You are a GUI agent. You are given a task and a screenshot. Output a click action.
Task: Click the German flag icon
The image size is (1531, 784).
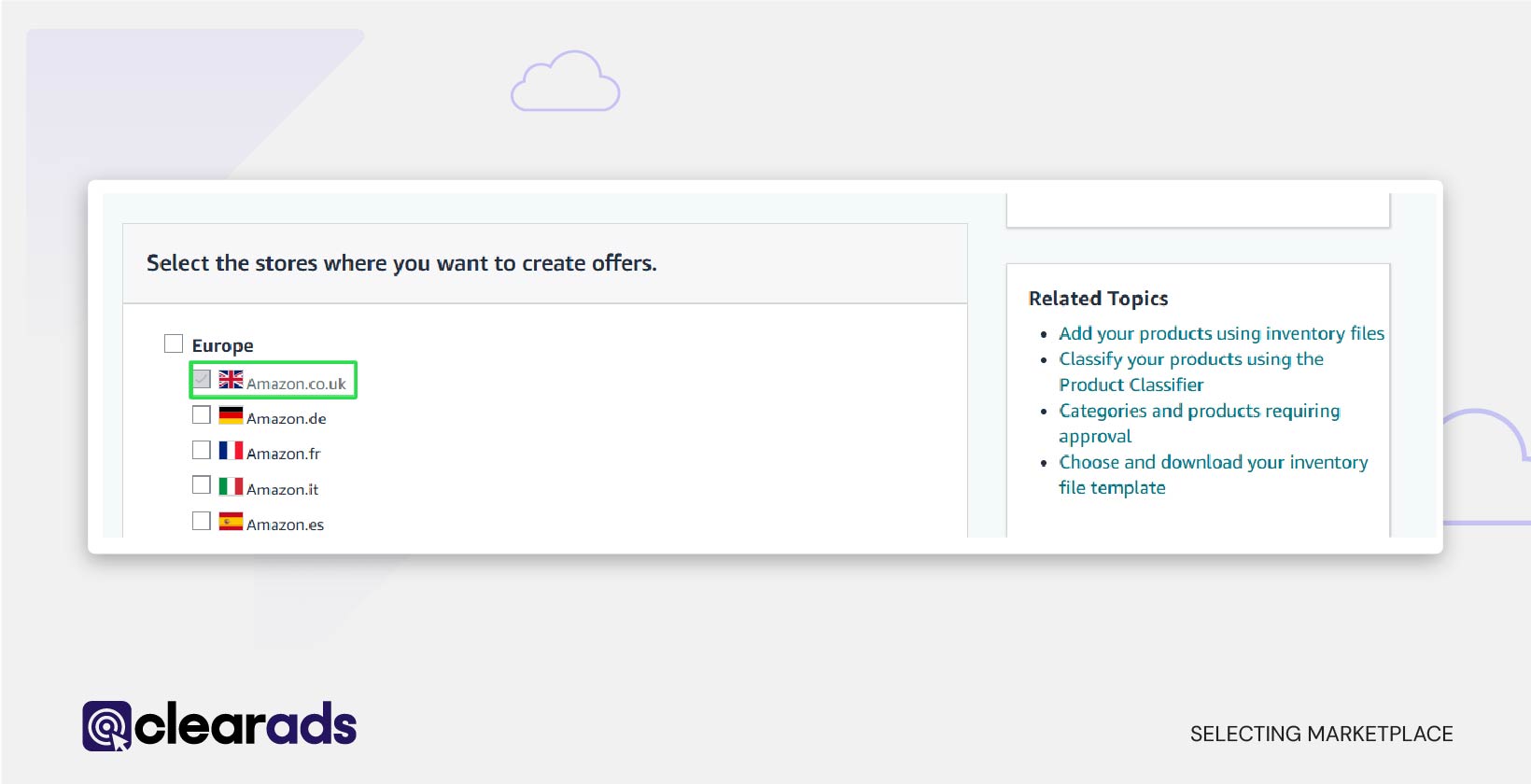tap(231, 415)
